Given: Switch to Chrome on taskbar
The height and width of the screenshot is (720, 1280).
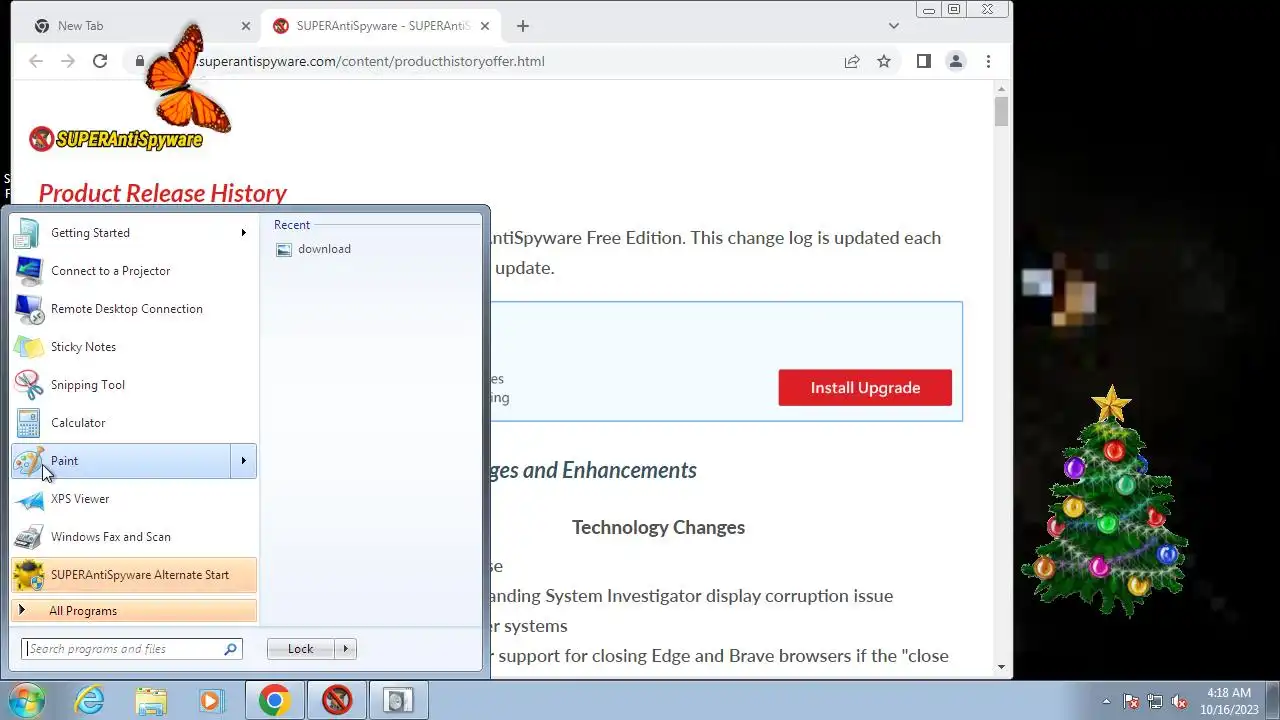Looking at the screenshot, I should (275, 700).
